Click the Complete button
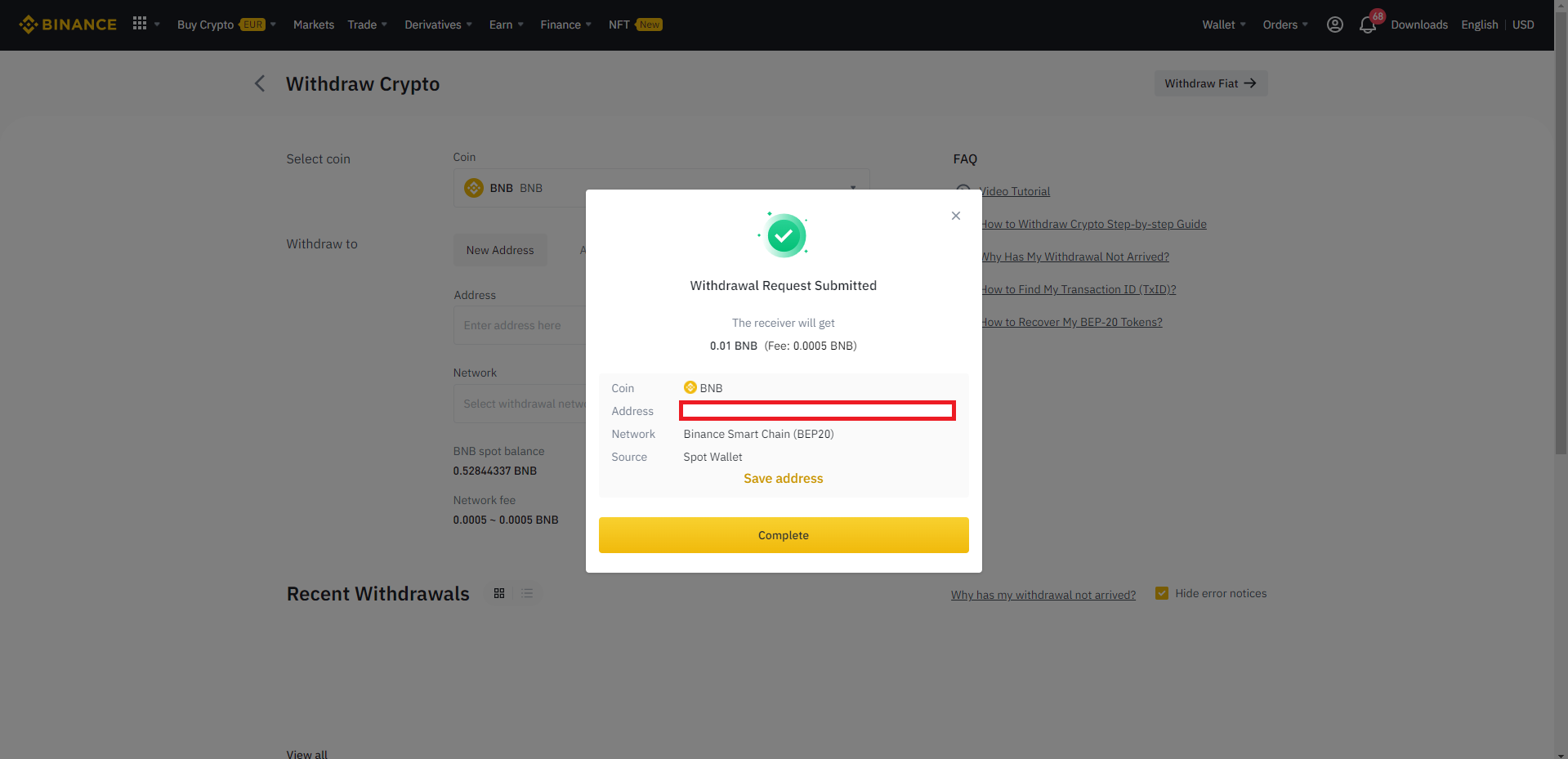This screenshot has height=759, width=1568. (x=784, y=535)
